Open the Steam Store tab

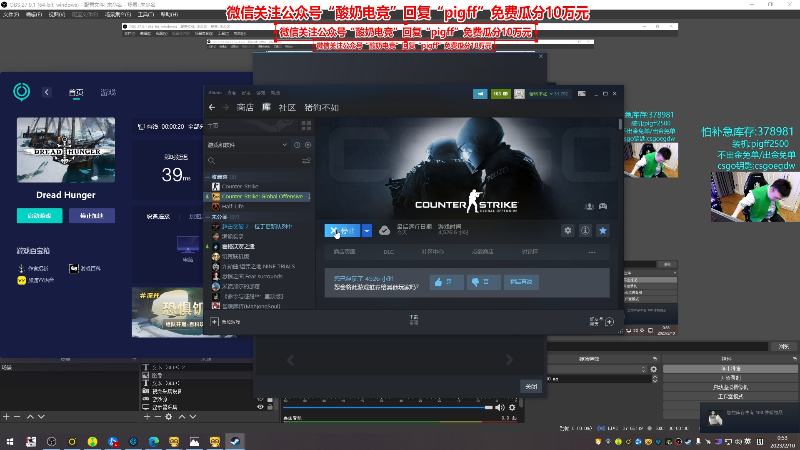(x=245, y=107)
